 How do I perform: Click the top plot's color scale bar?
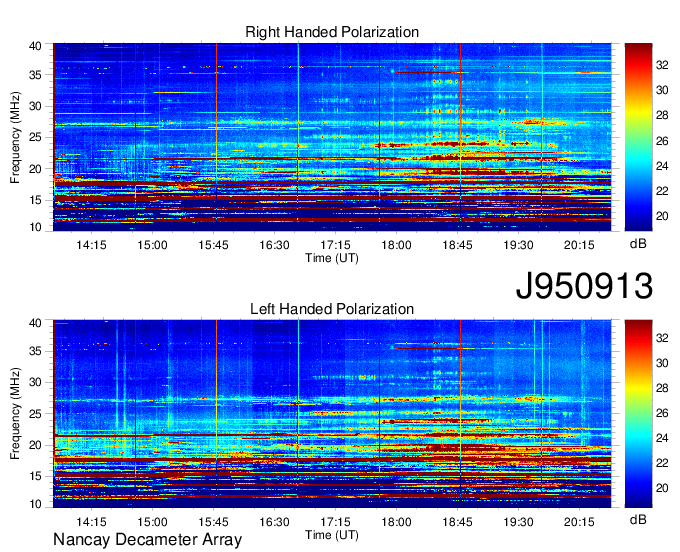638,137
